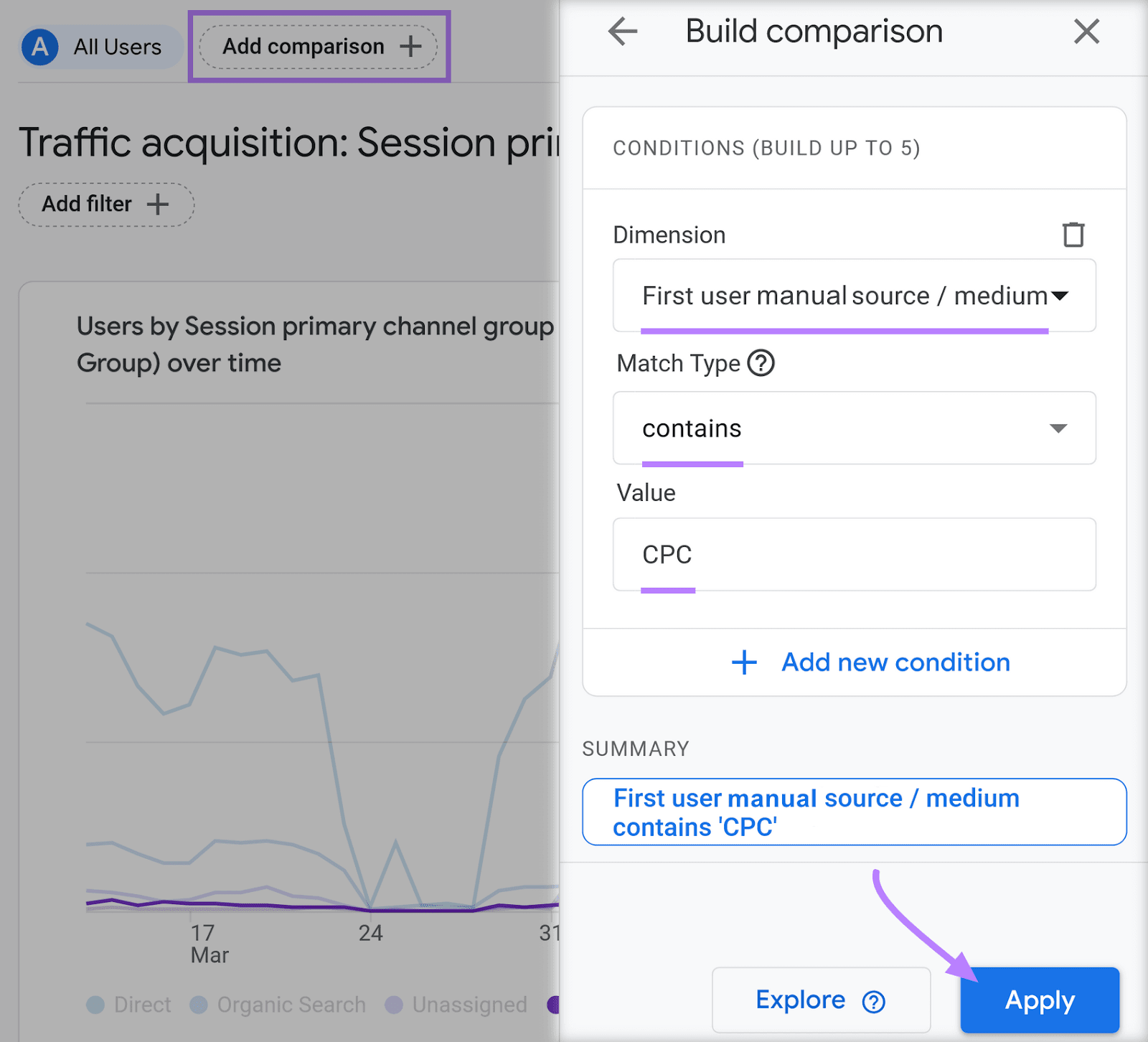The width and height of the screenshot is (1148, 1042).
Task: Click the back arrow in Build comparison
Action: 622,32
